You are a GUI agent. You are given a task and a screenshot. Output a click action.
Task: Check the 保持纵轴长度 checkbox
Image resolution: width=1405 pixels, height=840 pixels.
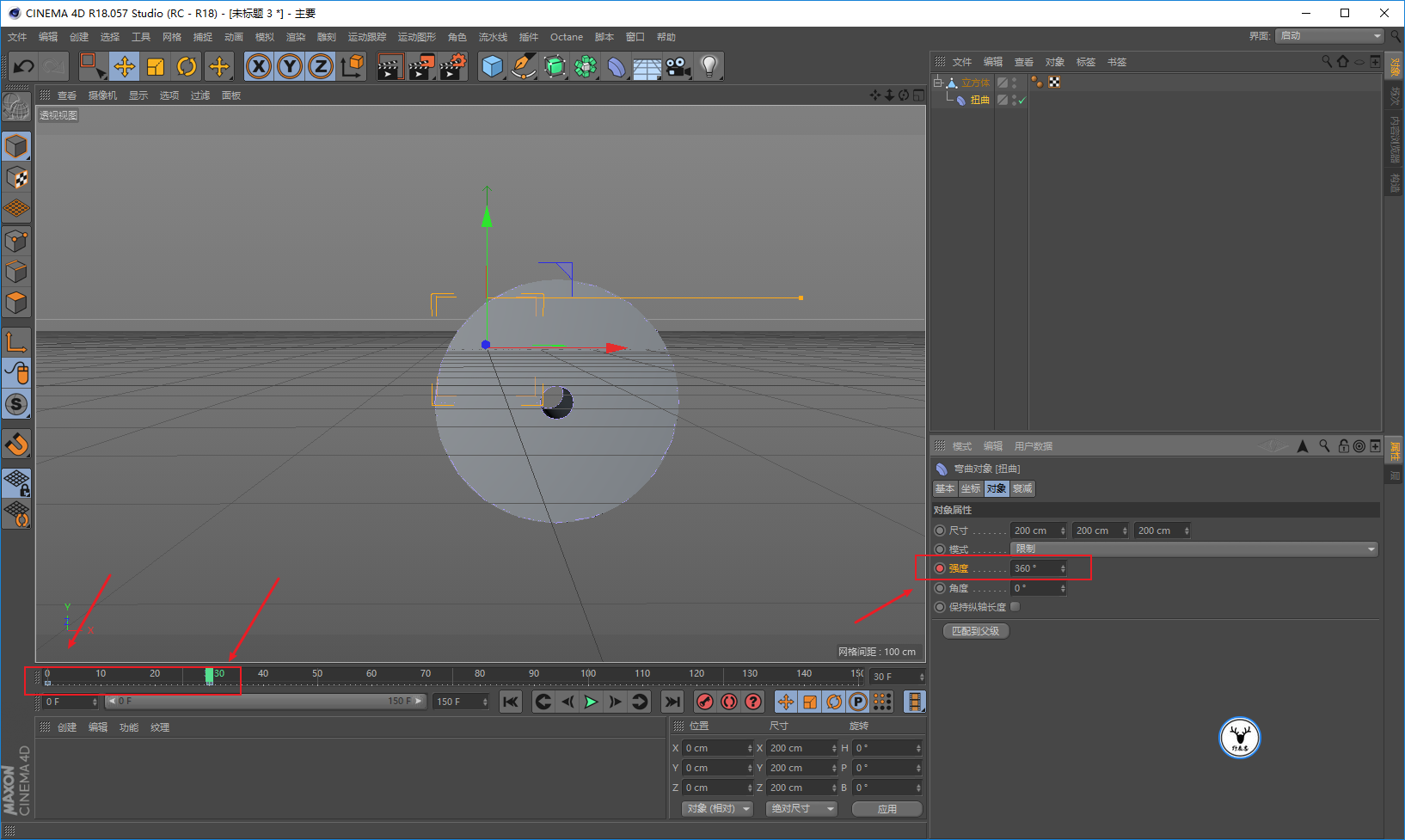[1015, 606]
